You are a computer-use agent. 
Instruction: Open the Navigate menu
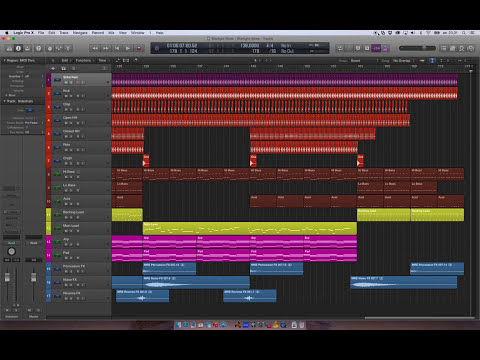(x=80, y=33)
